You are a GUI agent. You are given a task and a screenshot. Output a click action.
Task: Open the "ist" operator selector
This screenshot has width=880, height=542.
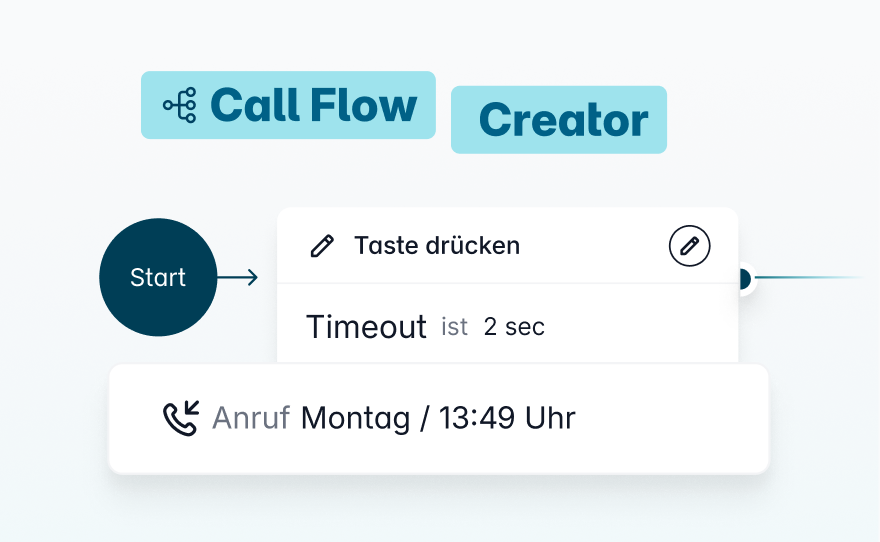(x=455, y=327)
